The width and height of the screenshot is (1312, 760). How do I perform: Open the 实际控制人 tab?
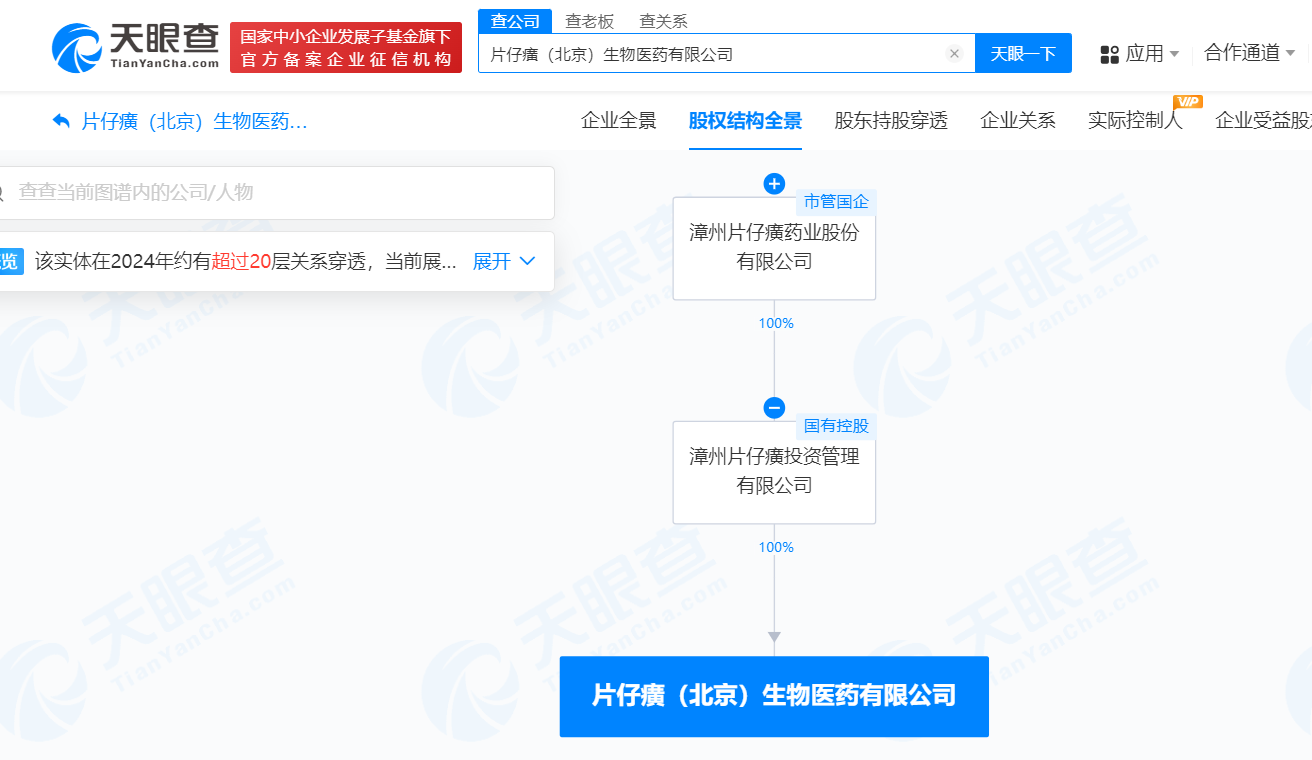tap(1135, 121)
